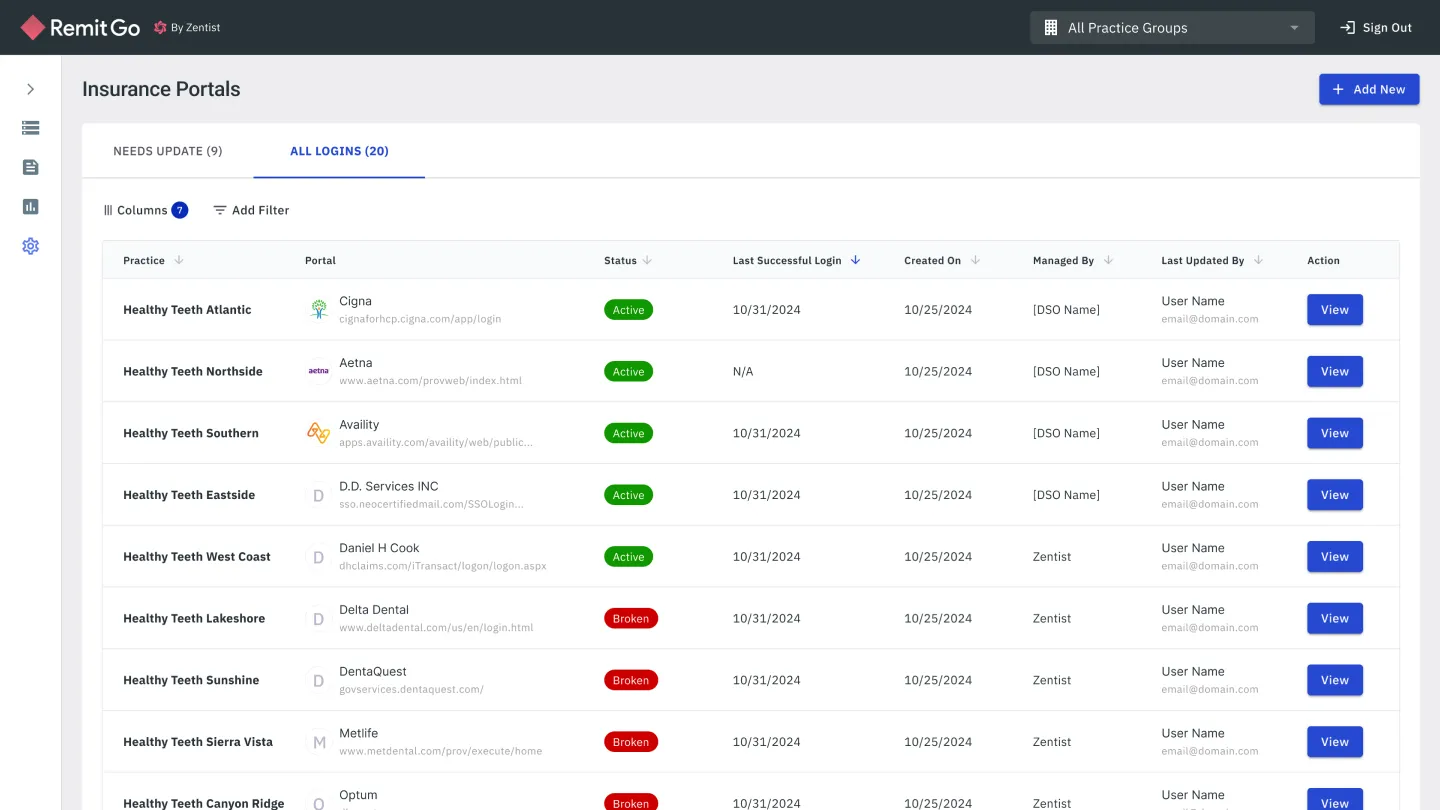View the Healthy Teeth Atlantic login
Viewport: 1440px width, 810px height.
tap(1334, 310)
